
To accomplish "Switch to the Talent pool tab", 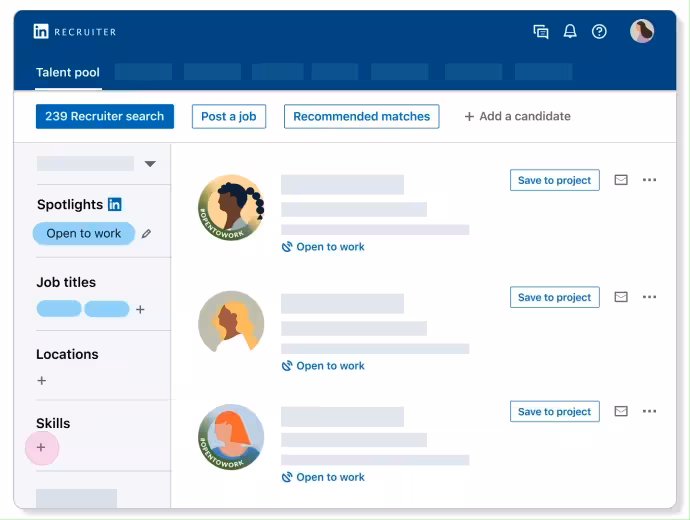I will pyautogui.click(x=68, y=73).
